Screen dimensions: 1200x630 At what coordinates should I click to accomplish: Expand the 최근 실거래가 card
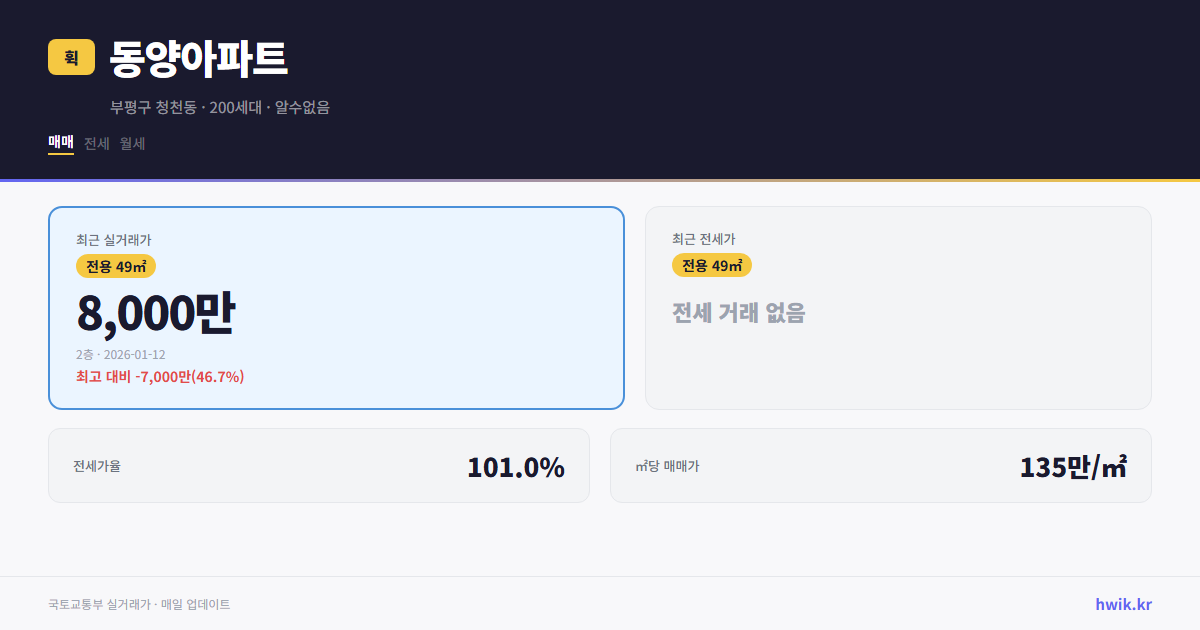pos(336,307)
